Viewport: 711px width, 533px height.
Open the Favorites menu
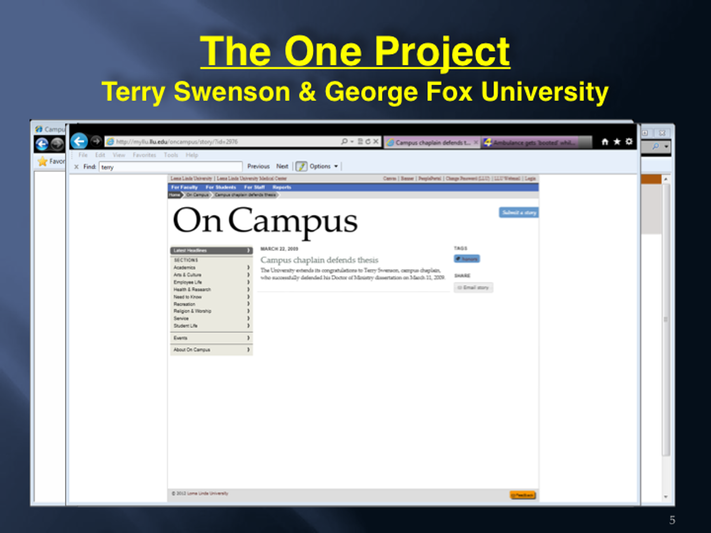144,155
